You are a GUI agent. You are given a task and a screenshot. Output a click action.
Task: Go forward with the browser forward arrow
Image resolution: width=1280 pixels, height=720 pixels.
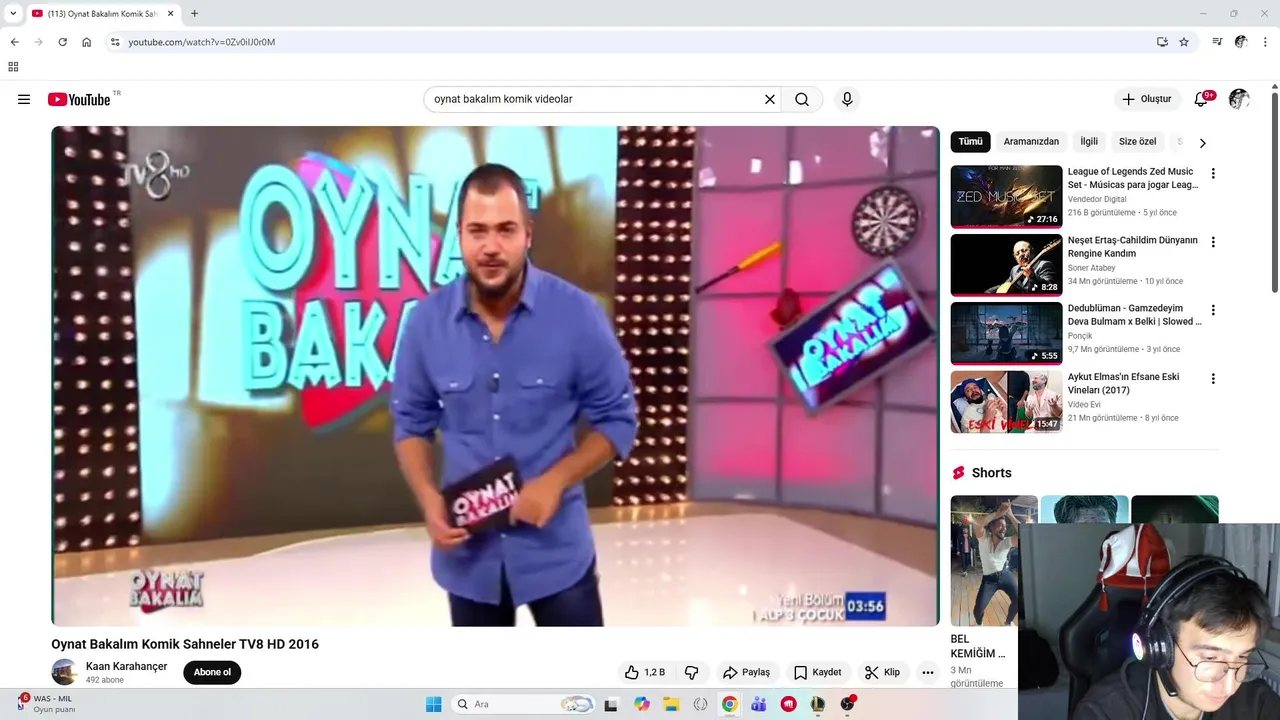pos(38,42)
